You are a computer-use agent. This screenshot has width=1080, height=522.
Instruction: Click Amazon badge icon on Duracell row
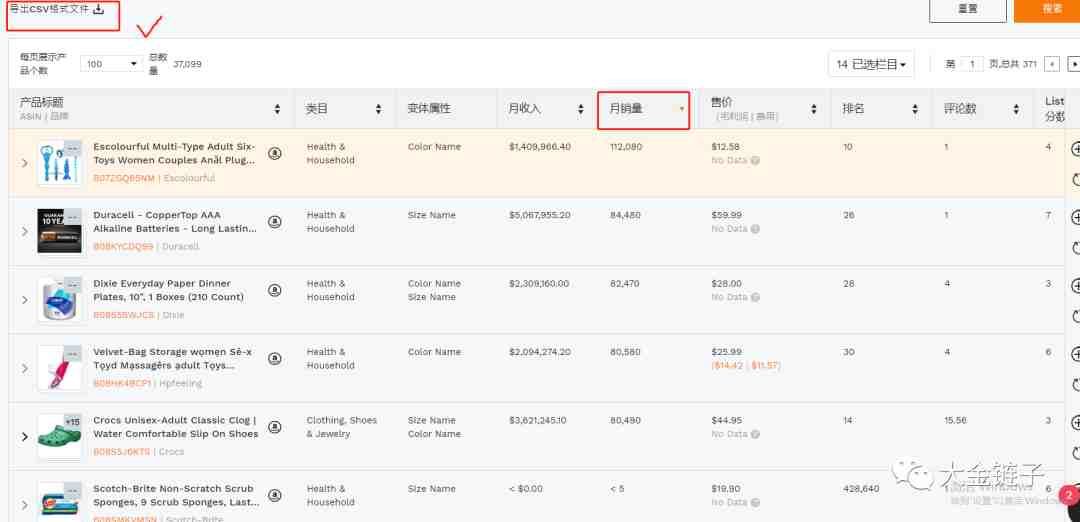pos(275,222)
